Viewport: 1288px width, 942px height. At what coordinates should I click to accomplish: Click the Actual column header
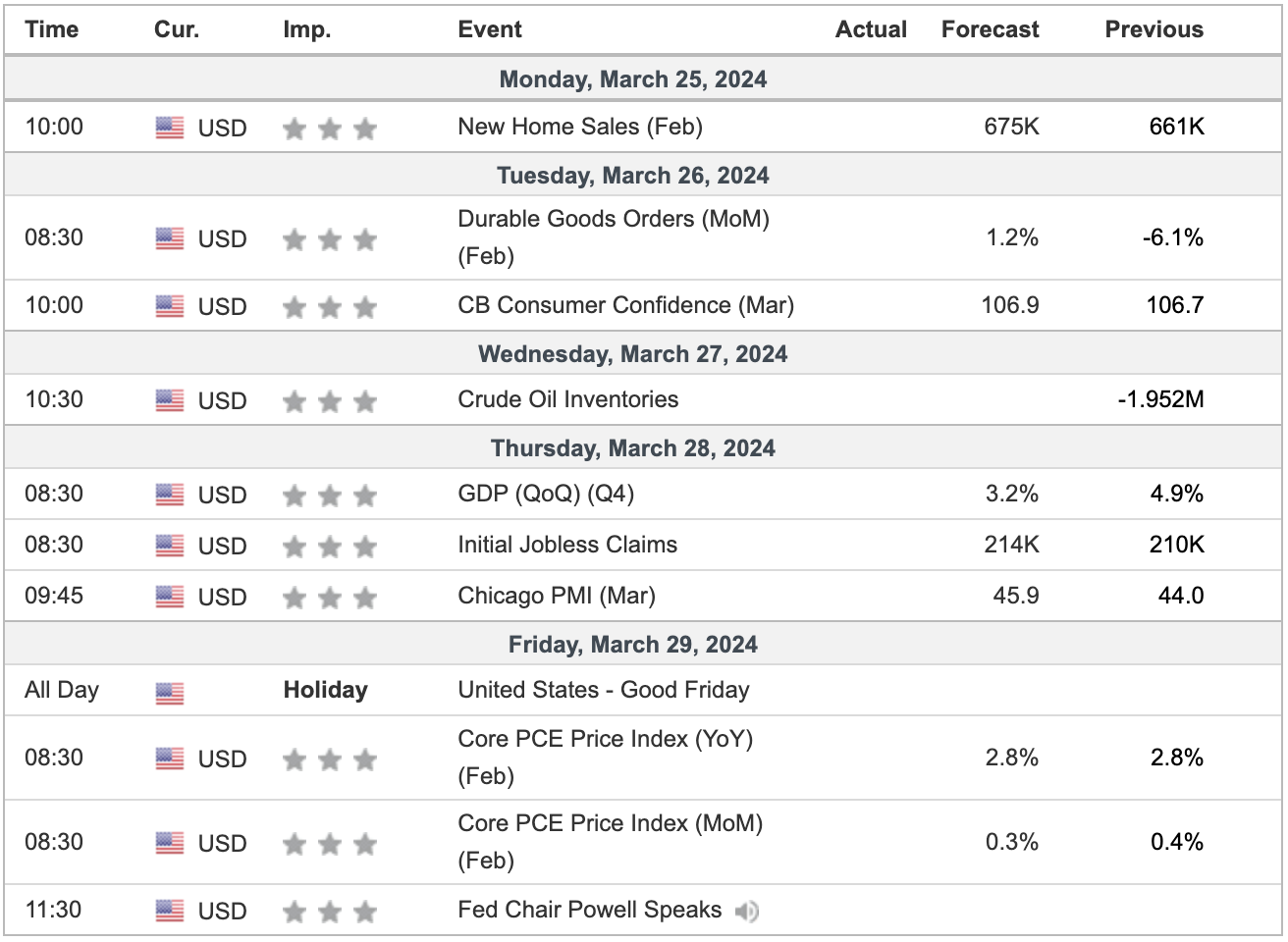871,29
